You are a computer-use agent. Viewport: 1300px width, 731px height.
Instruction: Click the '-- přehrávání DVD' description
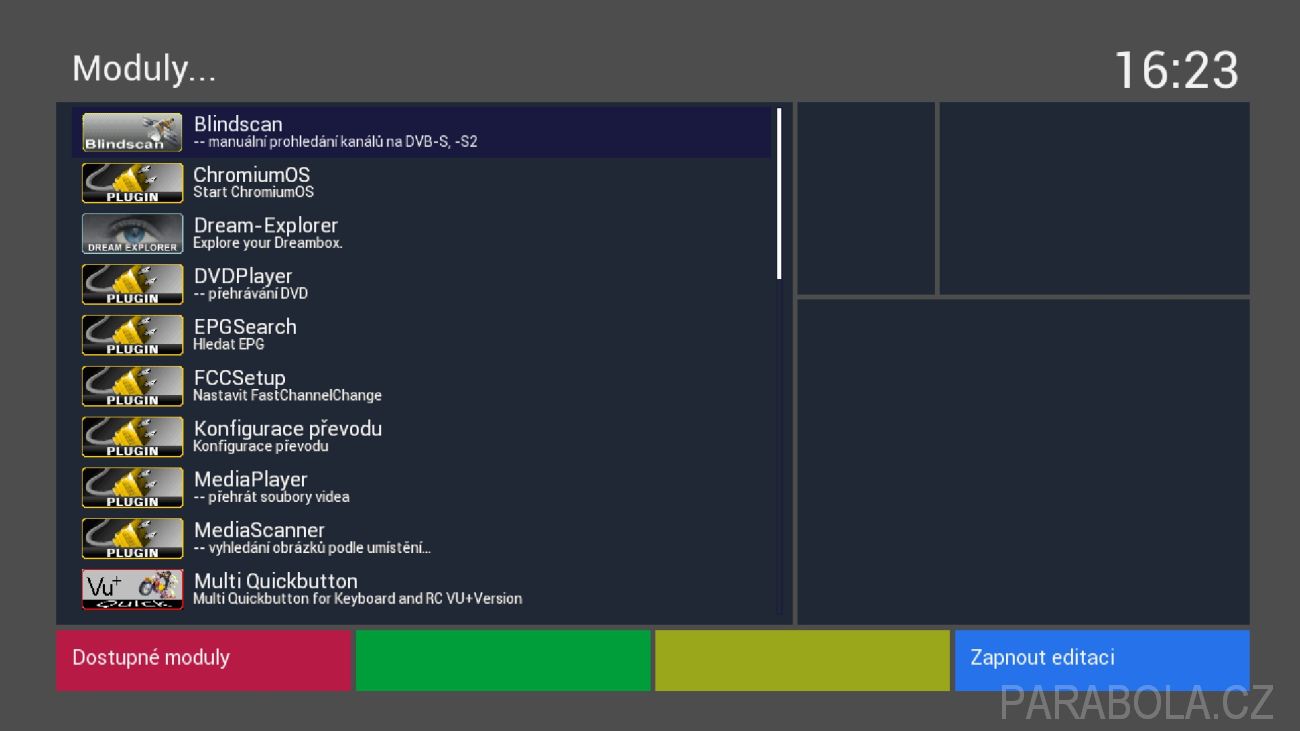coord(250,294)
